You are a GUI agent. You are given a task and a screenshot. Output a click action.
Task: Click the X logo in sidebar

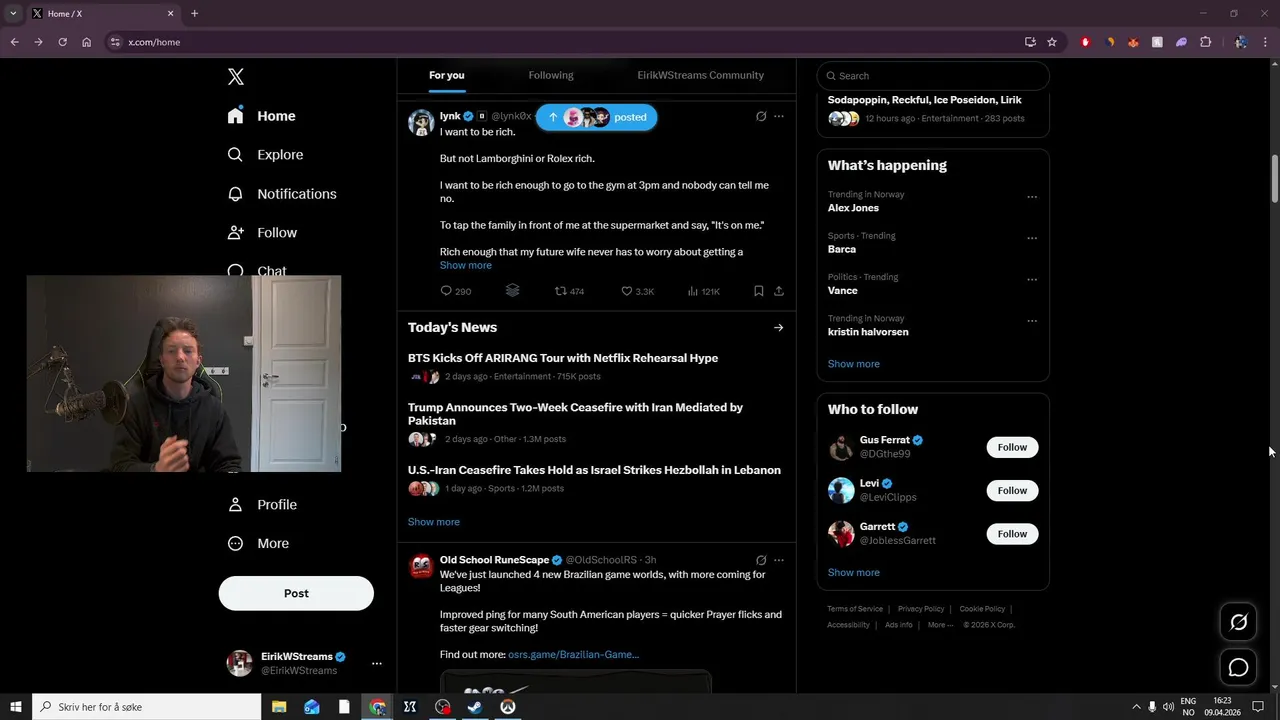(x=235, y=77)
